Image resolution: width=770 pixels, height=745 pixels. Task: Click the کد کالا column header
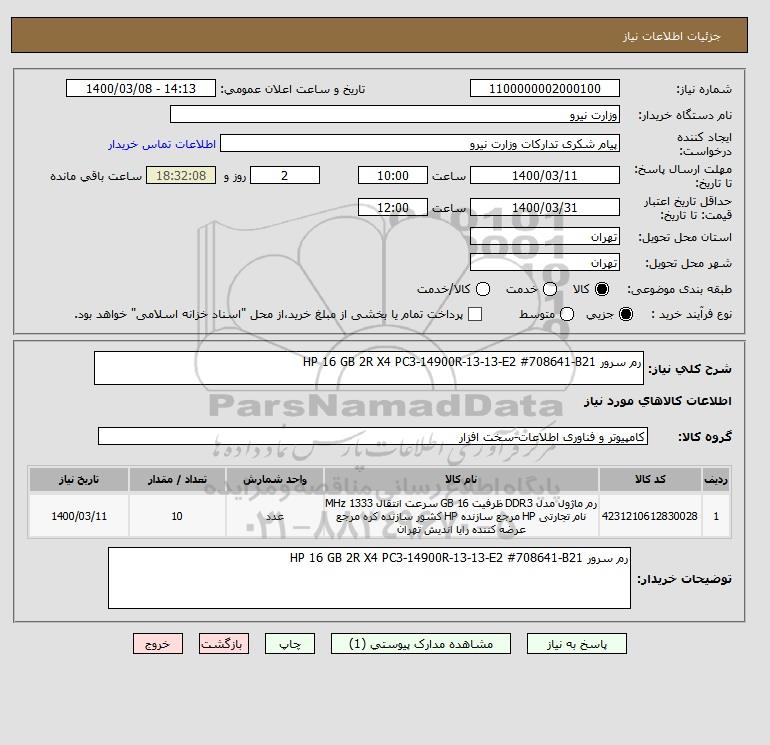point(650,479)
